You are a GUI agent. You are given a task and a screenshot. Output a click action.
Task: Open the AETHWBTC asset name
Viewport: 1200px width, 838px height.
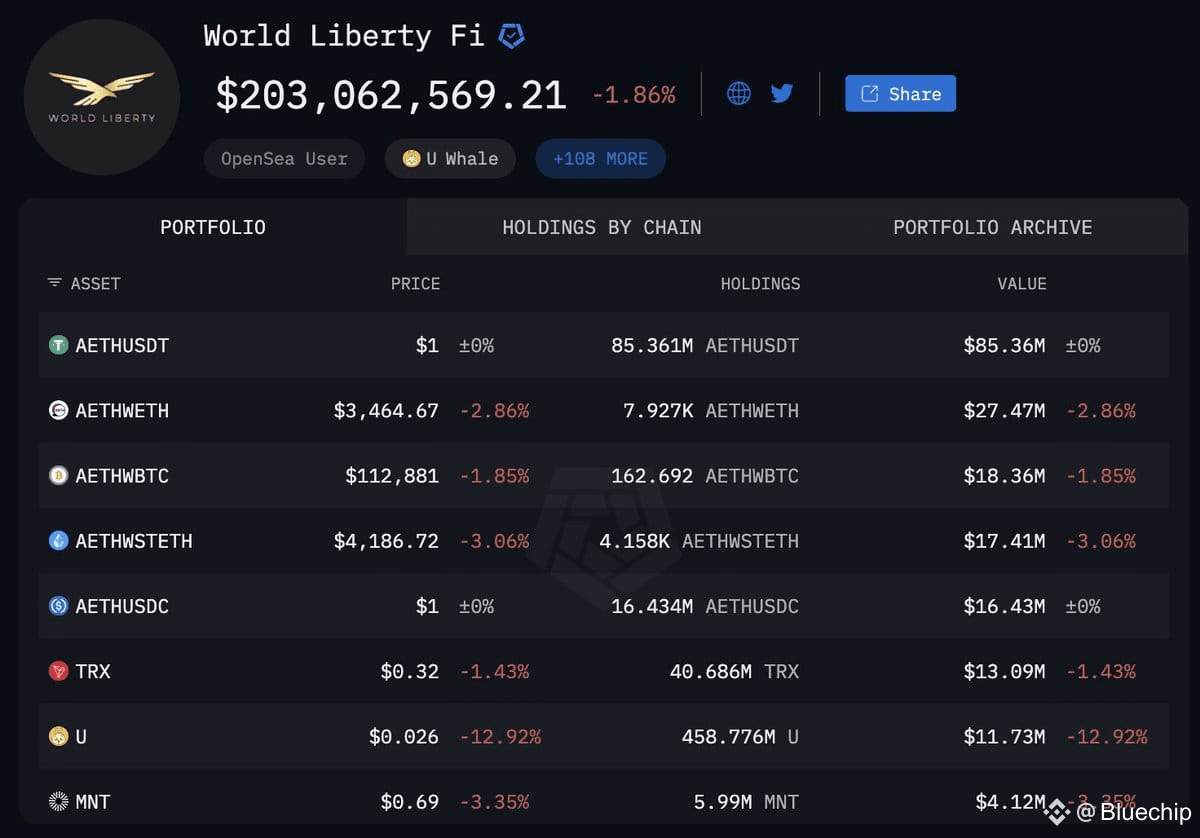click(122, 475)
